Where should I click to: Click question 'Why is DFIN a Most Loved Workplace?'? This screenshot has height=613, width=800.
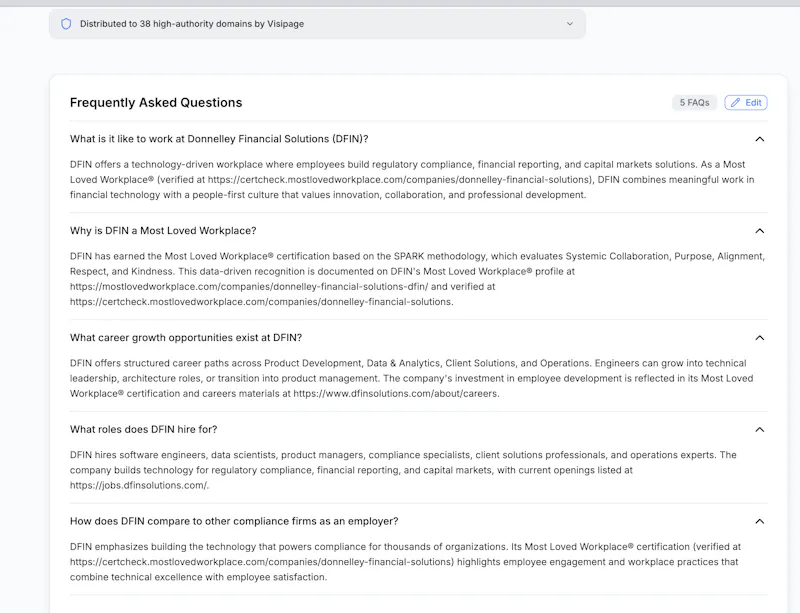pos(163,231)
